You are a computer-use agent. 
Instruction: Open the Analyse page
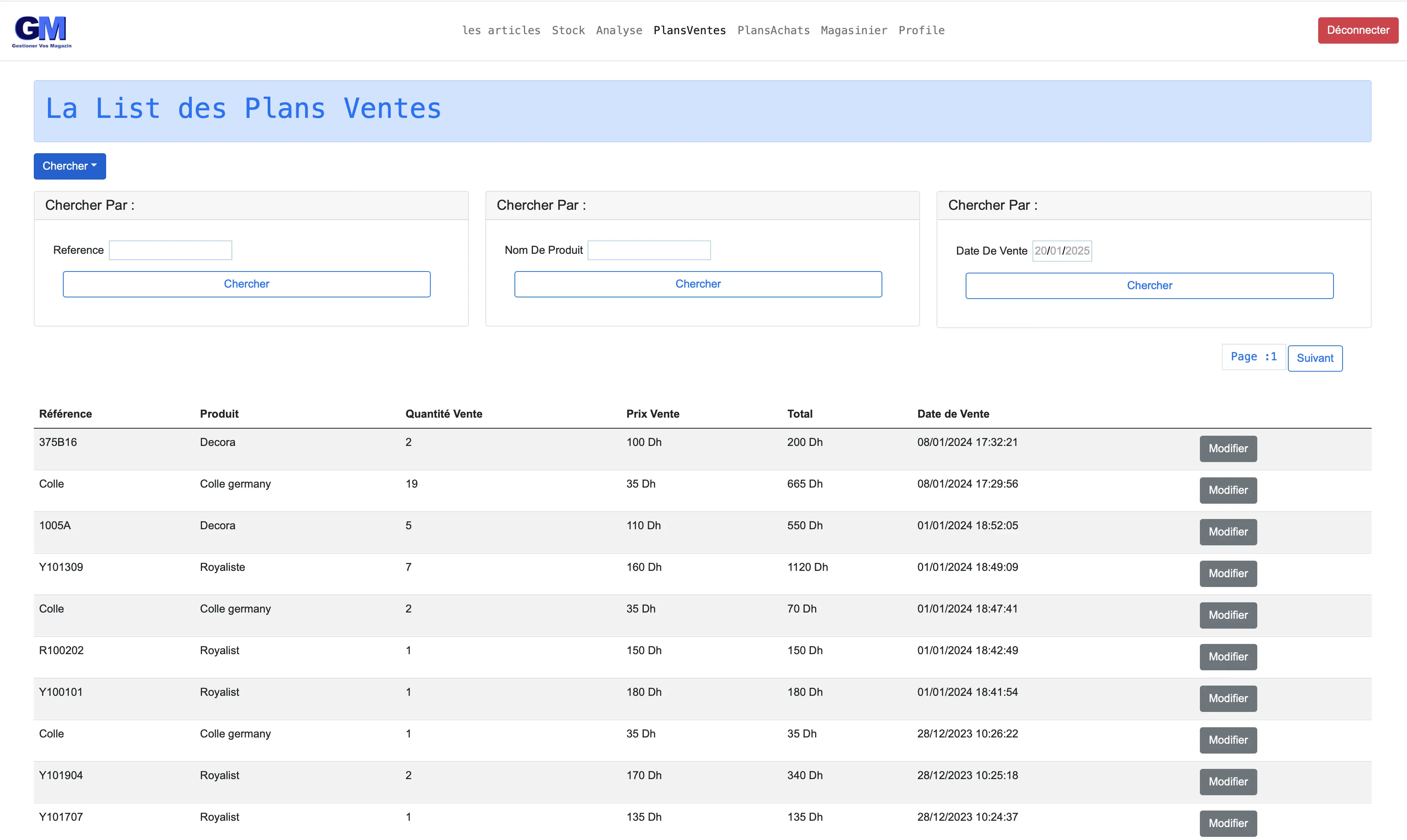click(x=619, y=31)
